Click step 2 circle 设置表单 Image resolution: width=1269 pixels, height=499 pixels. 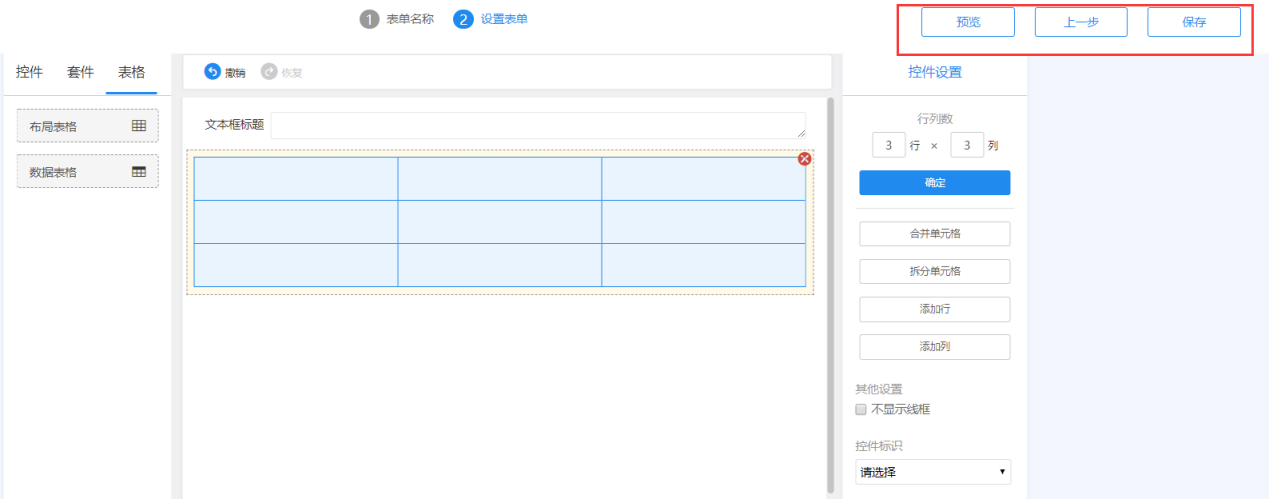point(463,20)
